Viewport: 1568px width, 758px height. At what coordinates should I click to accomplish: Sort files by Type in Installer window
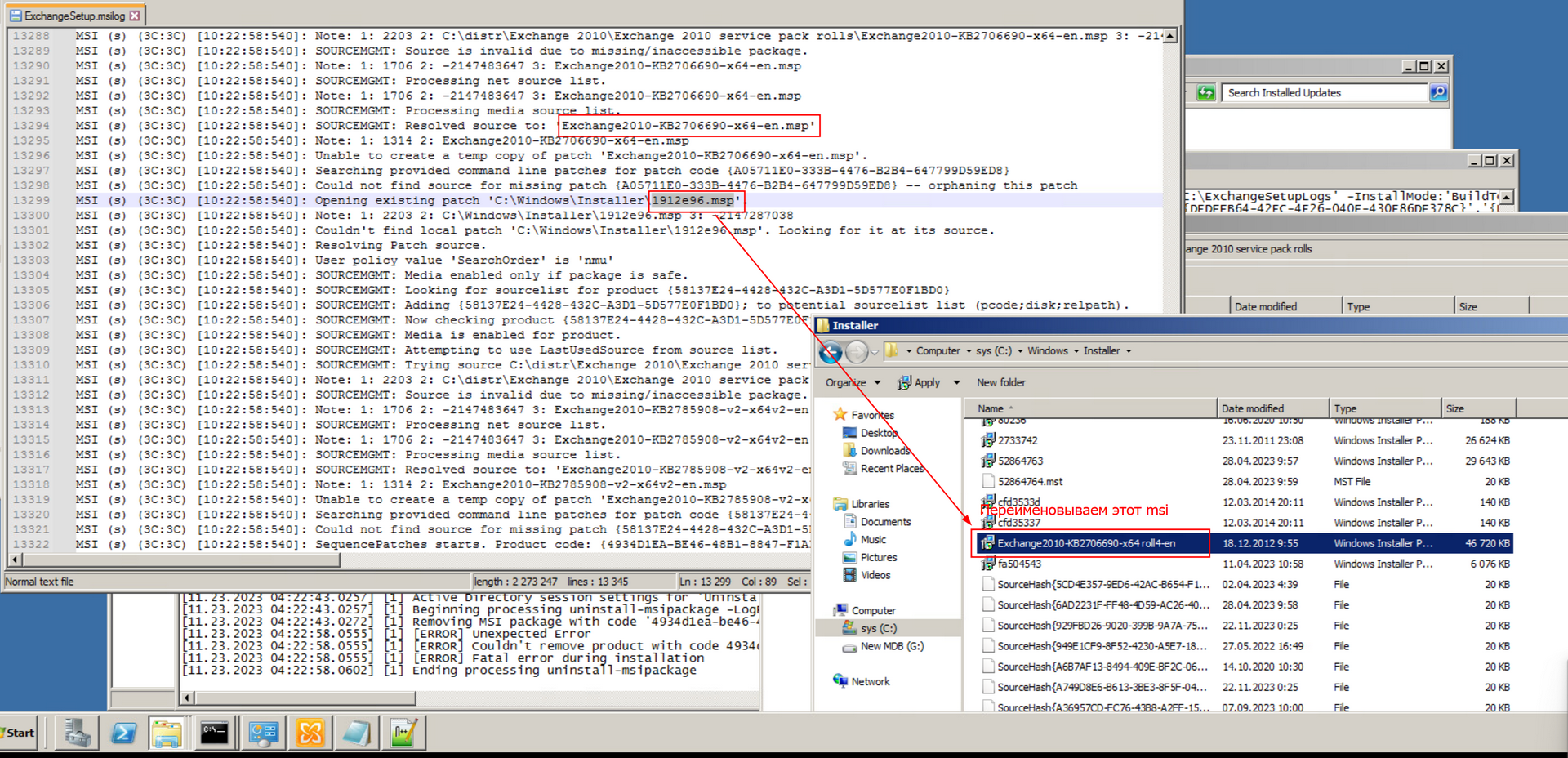click(1385, 408)
